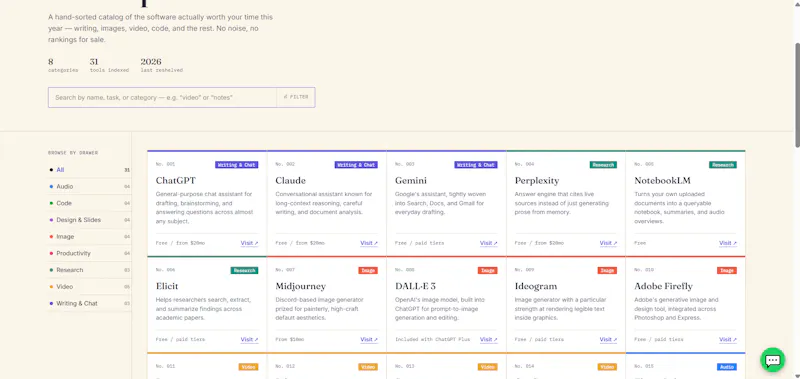Select the Image drawer

pos(89,237)
